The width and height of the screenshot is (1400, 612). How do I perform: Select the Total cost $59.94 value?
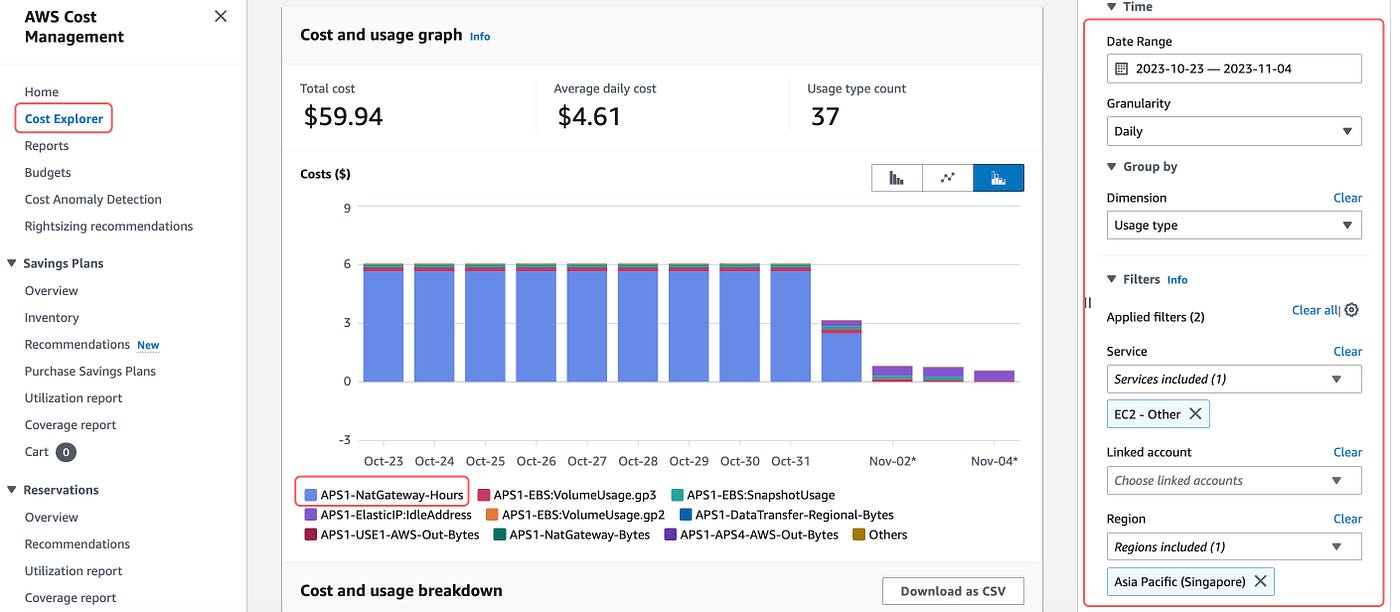tap(343, 117)
